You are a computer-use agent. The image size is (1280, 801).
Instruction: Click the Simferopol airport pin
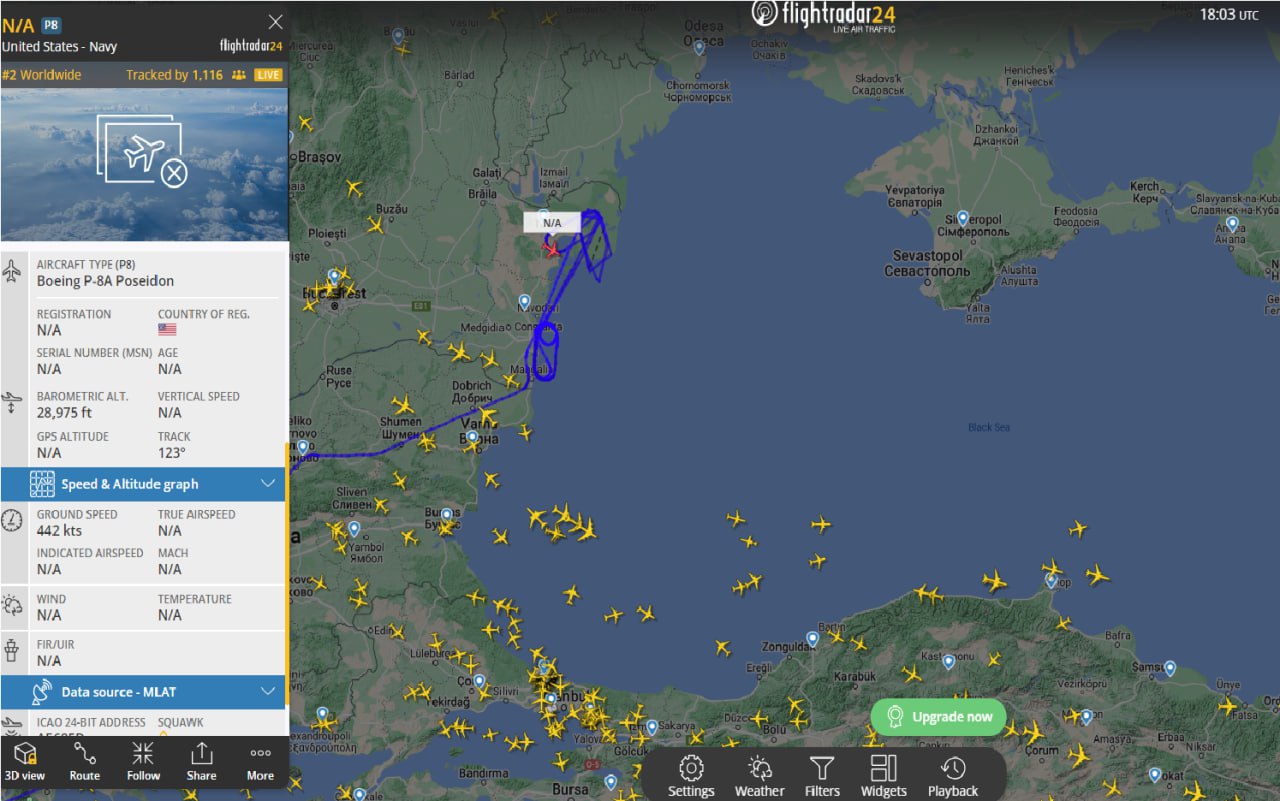tap(962, 218)
